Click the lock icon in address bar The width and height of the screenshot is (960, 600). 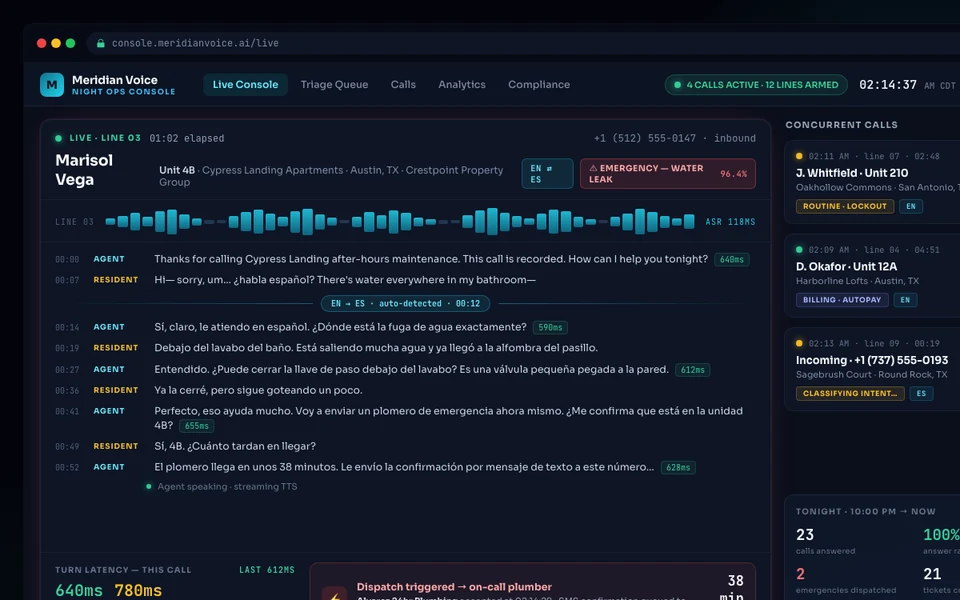coord(100,43)
